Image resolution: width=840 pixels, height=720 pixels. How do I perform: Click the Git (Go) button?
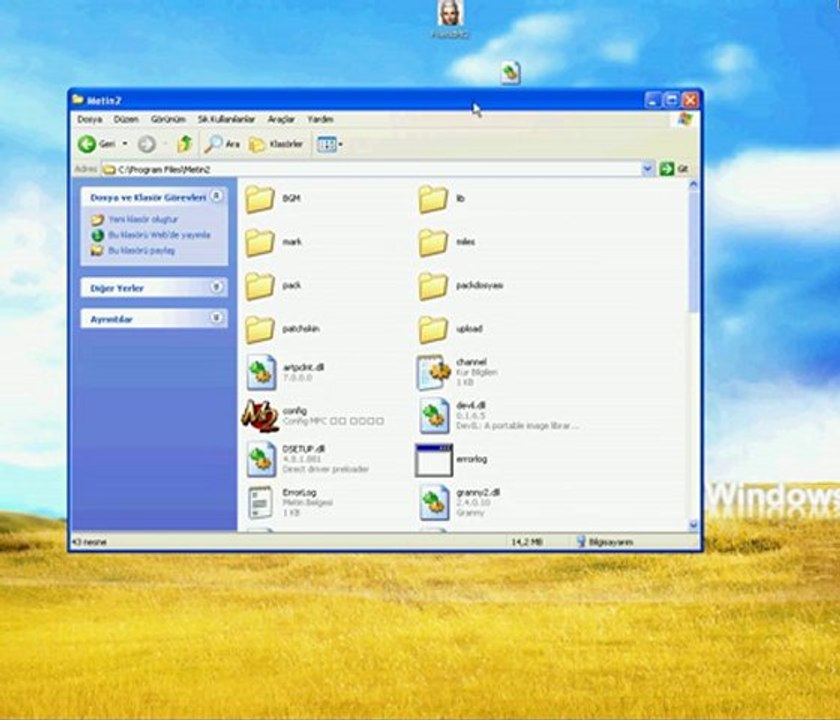click(674, 169)
